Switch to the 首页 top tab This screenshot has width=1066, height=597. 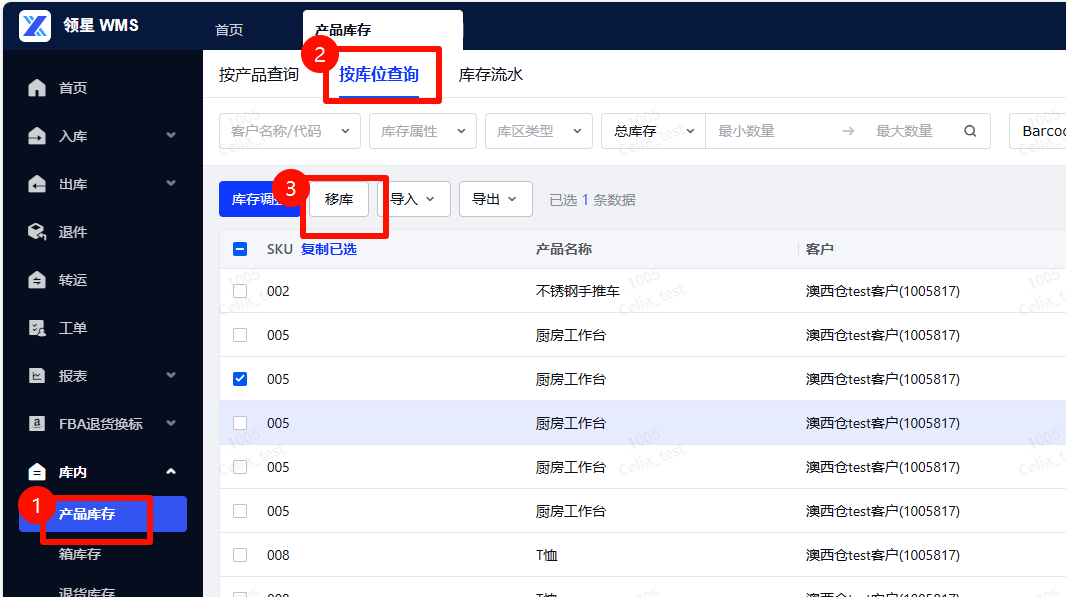229,30
